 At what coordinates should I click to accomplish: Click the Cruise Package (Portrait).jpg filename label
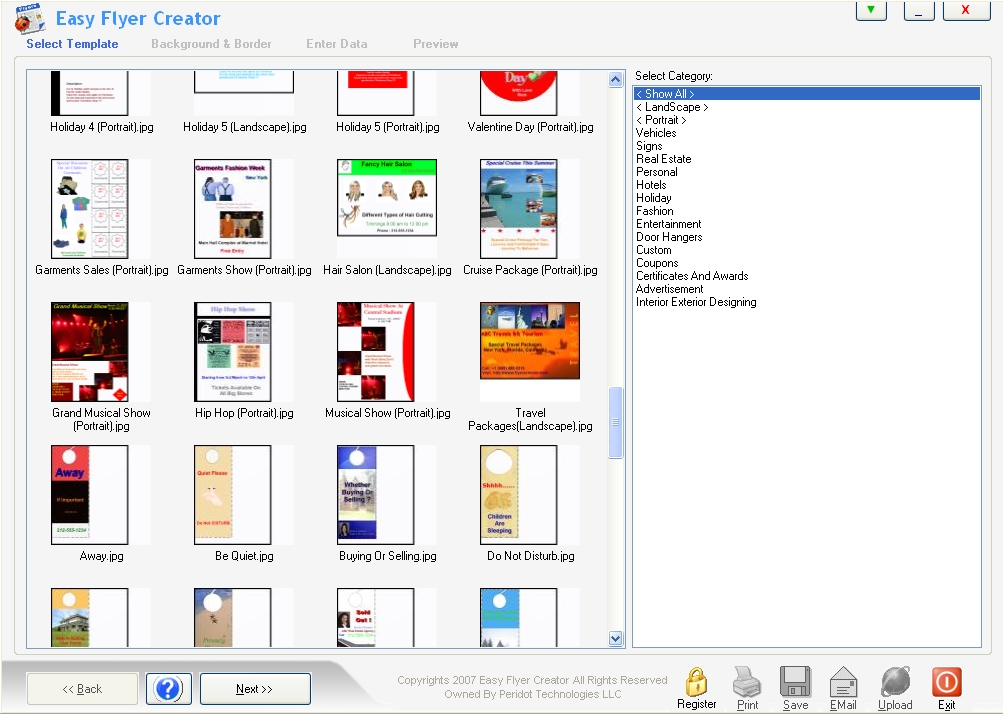[x=530, y=270]
